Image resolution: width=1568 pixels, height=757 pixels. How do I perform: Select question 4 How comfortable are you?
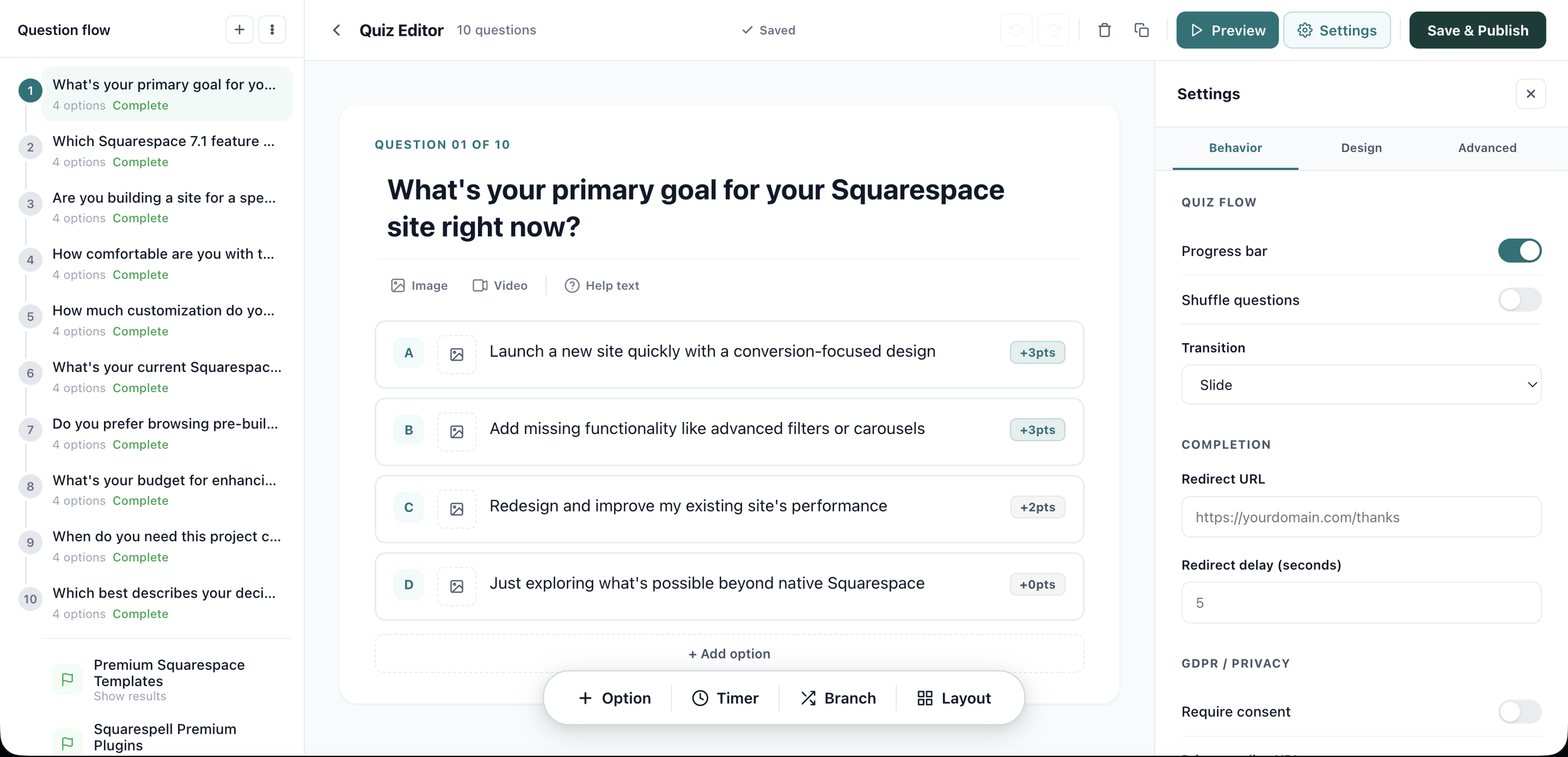167,263
